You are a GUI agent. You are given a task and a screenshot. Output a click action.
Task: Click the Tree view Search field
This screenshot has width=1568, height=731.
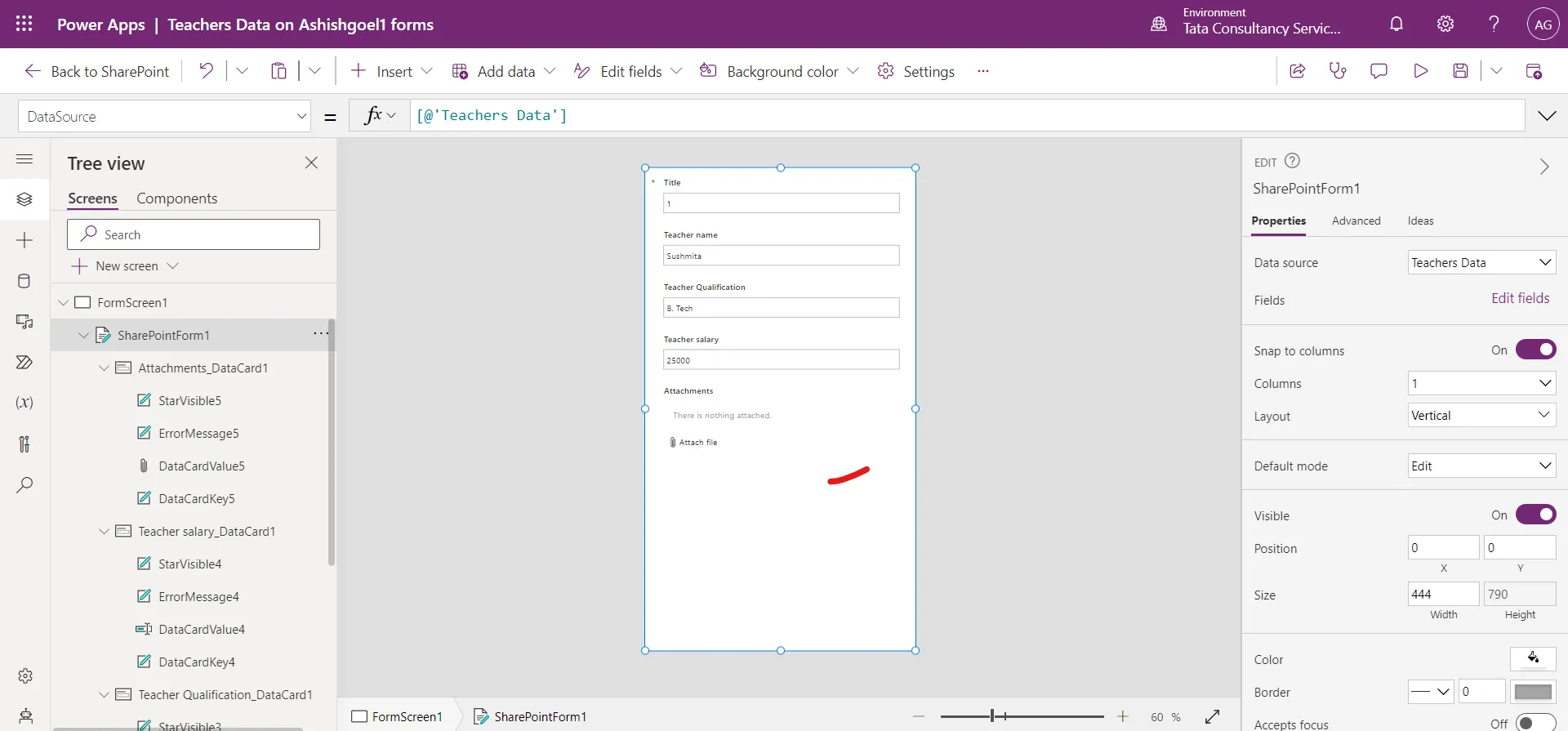click(x=194, y=234)
